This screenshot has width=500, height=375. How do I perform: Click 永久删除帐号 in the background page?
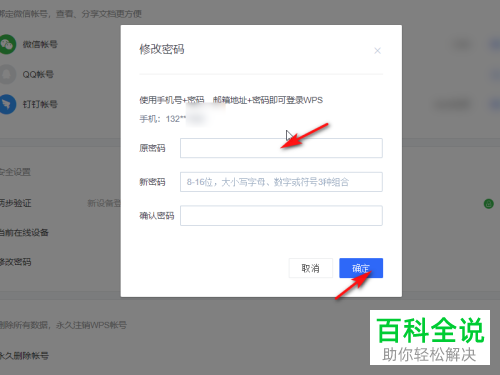point(24,356)
